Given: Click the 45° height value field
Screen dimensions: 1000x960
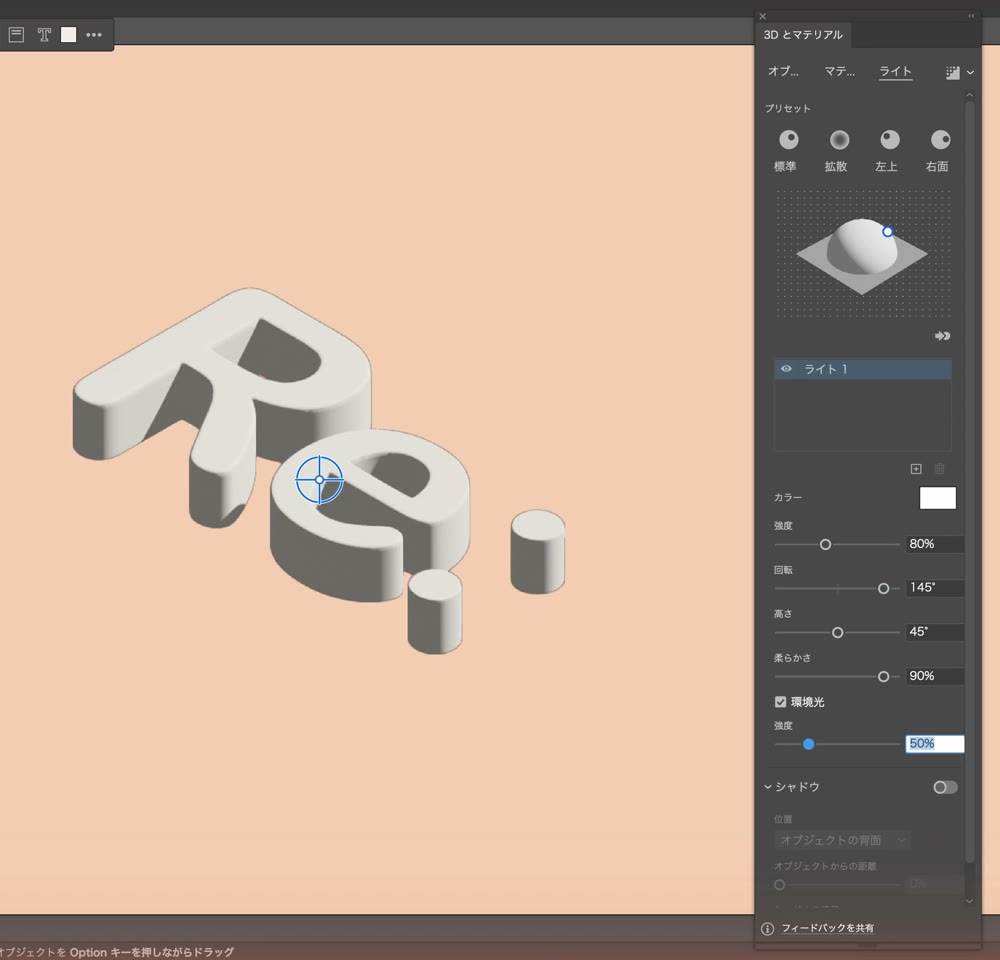Looking at the screenshot, I should point(934,632).
